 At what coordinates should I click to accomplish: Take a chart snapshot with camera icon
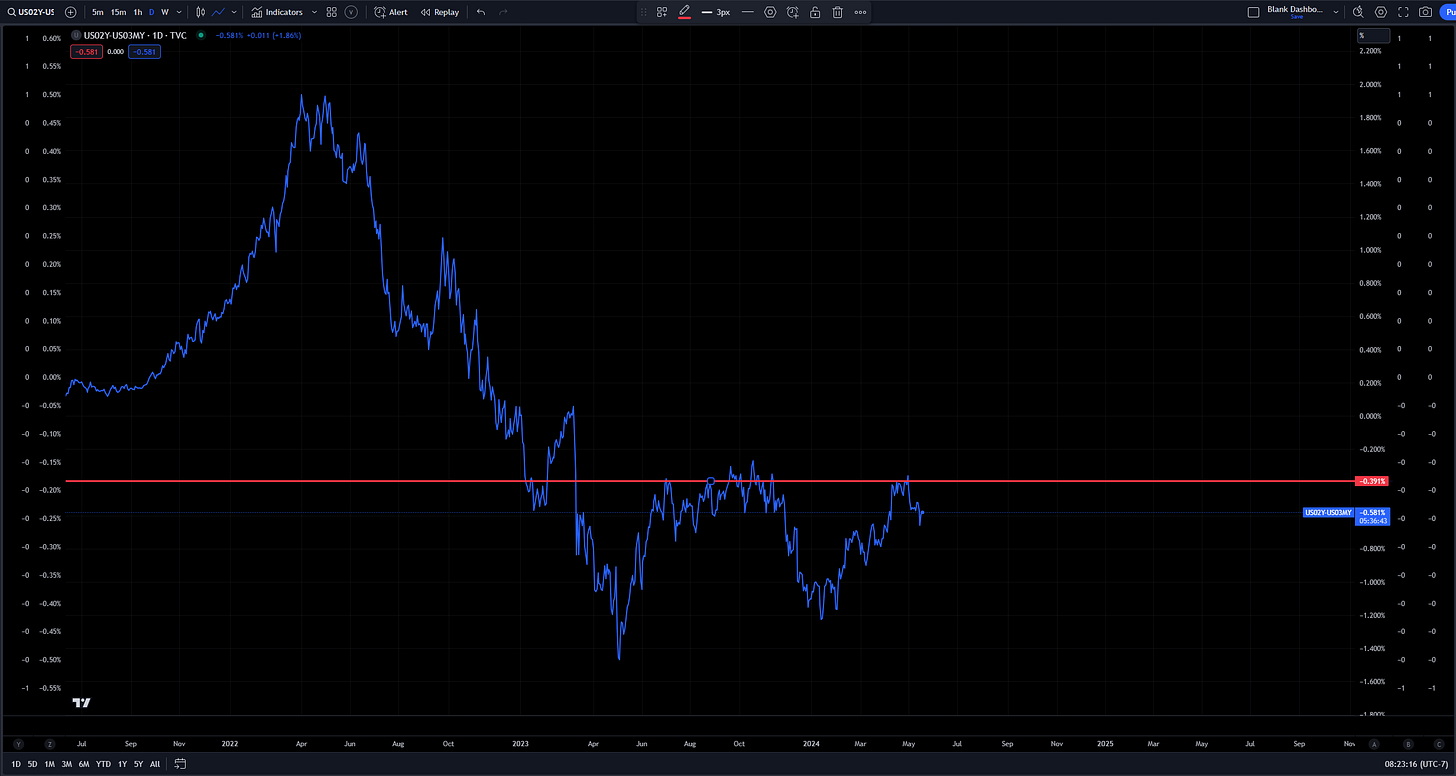(x=1426, y=12)
